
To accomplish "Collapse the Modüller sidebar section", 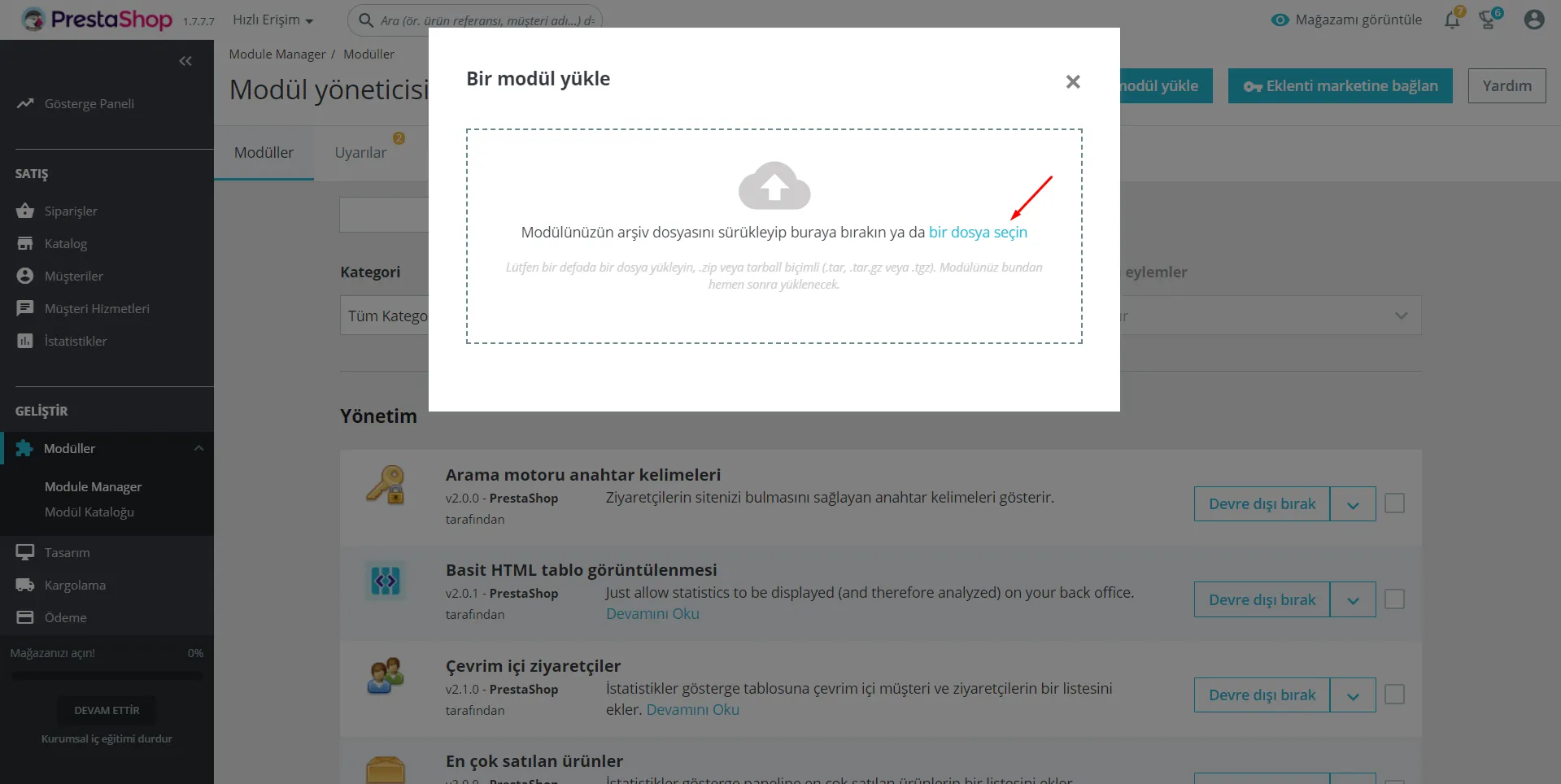I will tap(198, 448).
